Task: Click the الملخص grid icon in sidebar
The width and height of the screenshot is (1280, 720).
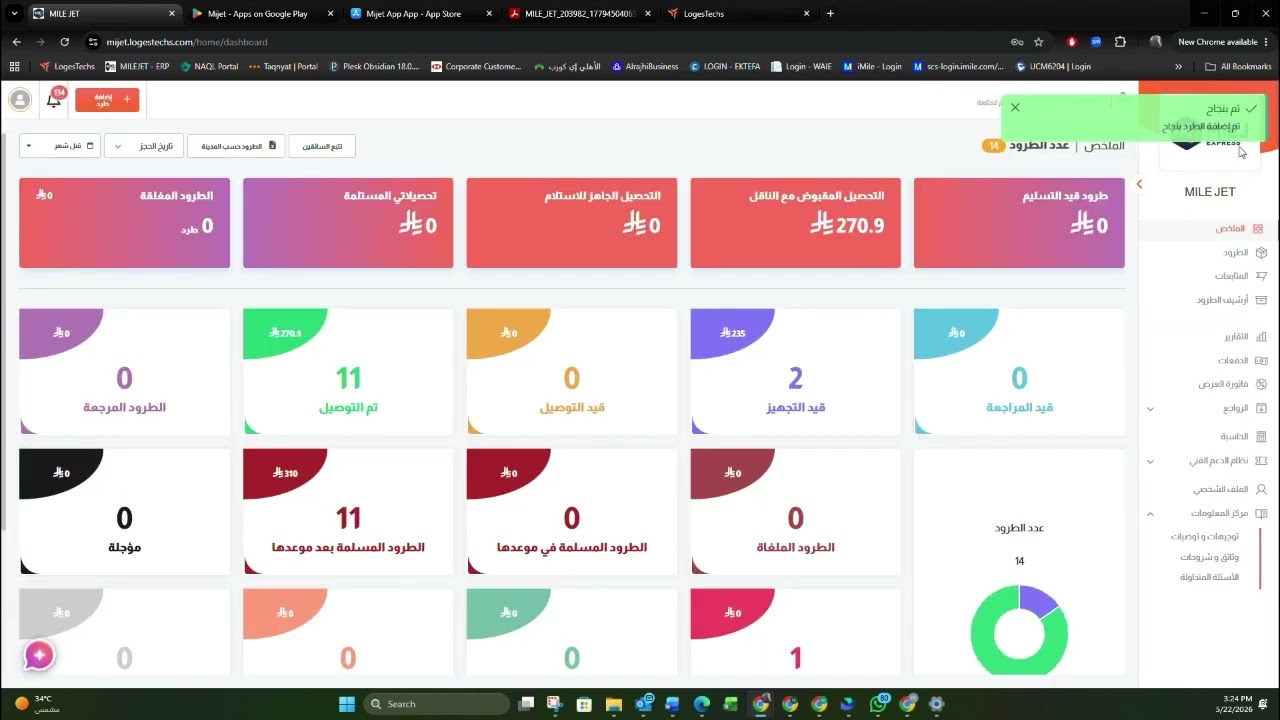Action: pyautogui.click(x=1258, y=229)
